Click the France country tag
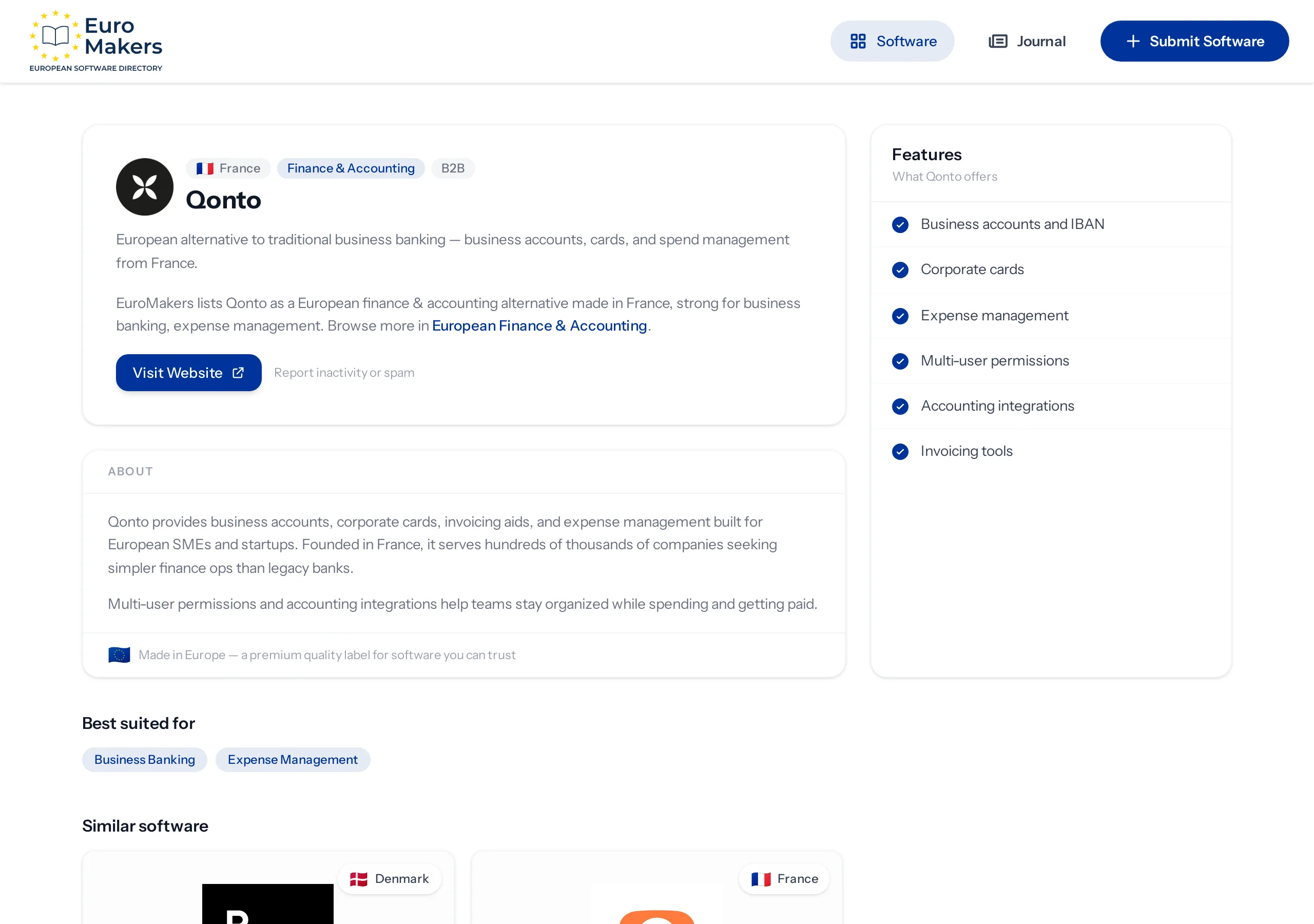This screenshot has width=1314, height=924. (228, 168)
